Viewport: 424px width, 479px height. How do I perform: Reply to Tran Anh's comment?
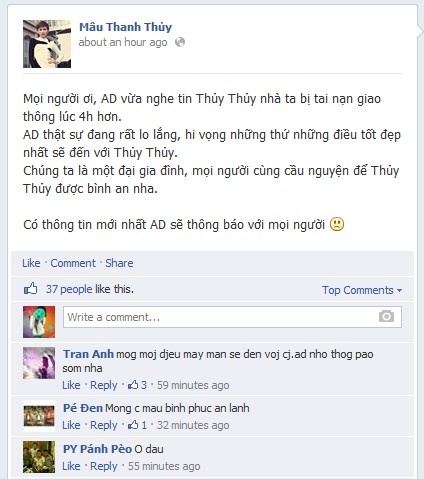pos(104,385)
